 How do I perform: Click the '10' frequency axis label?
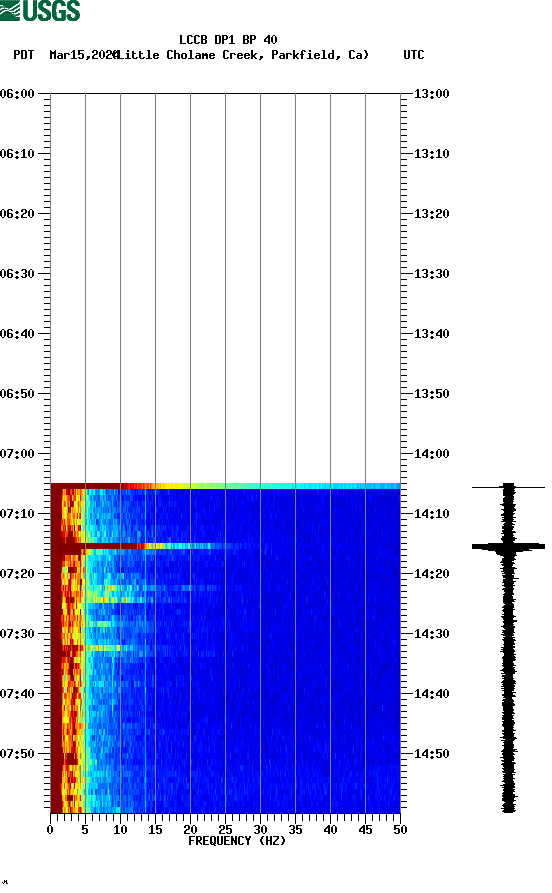[120, 830]
